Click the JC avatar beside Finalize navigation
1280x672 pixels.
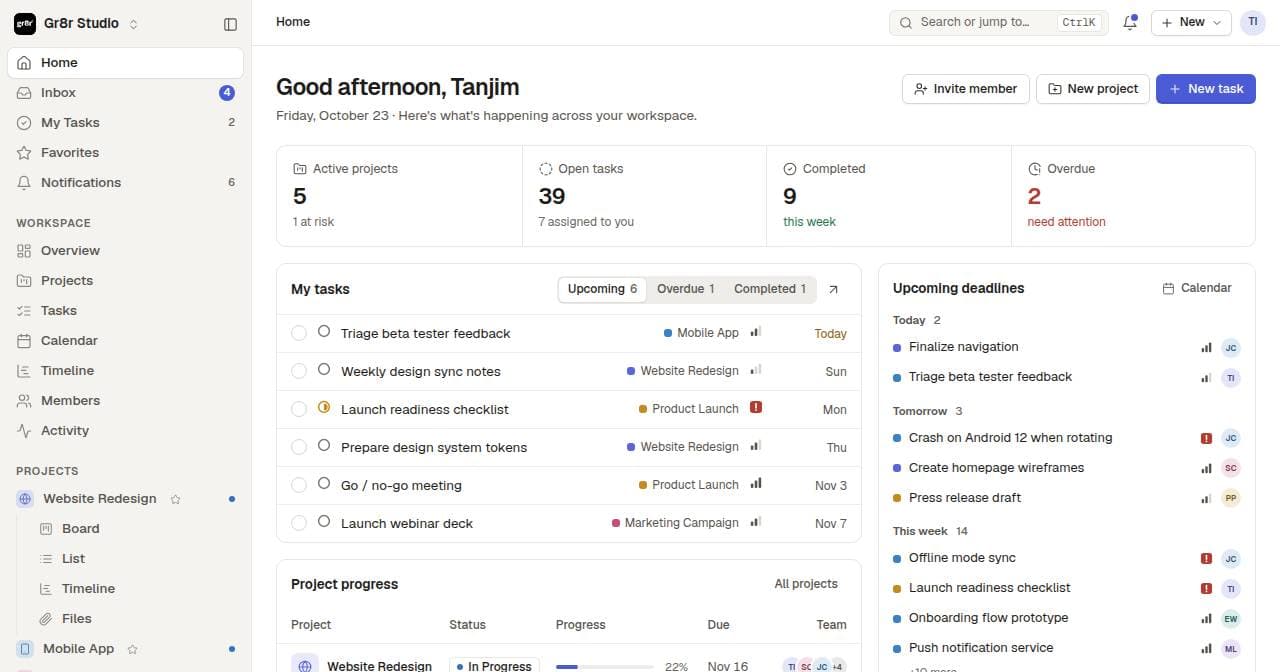tap(1231, 348)
